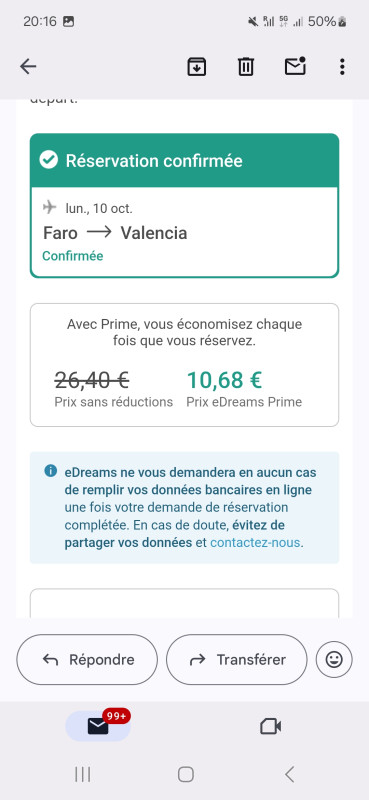Tap the Transférer button
This screenshot has height=800, width=369.
pyautogui.click(x=237, y=660)
